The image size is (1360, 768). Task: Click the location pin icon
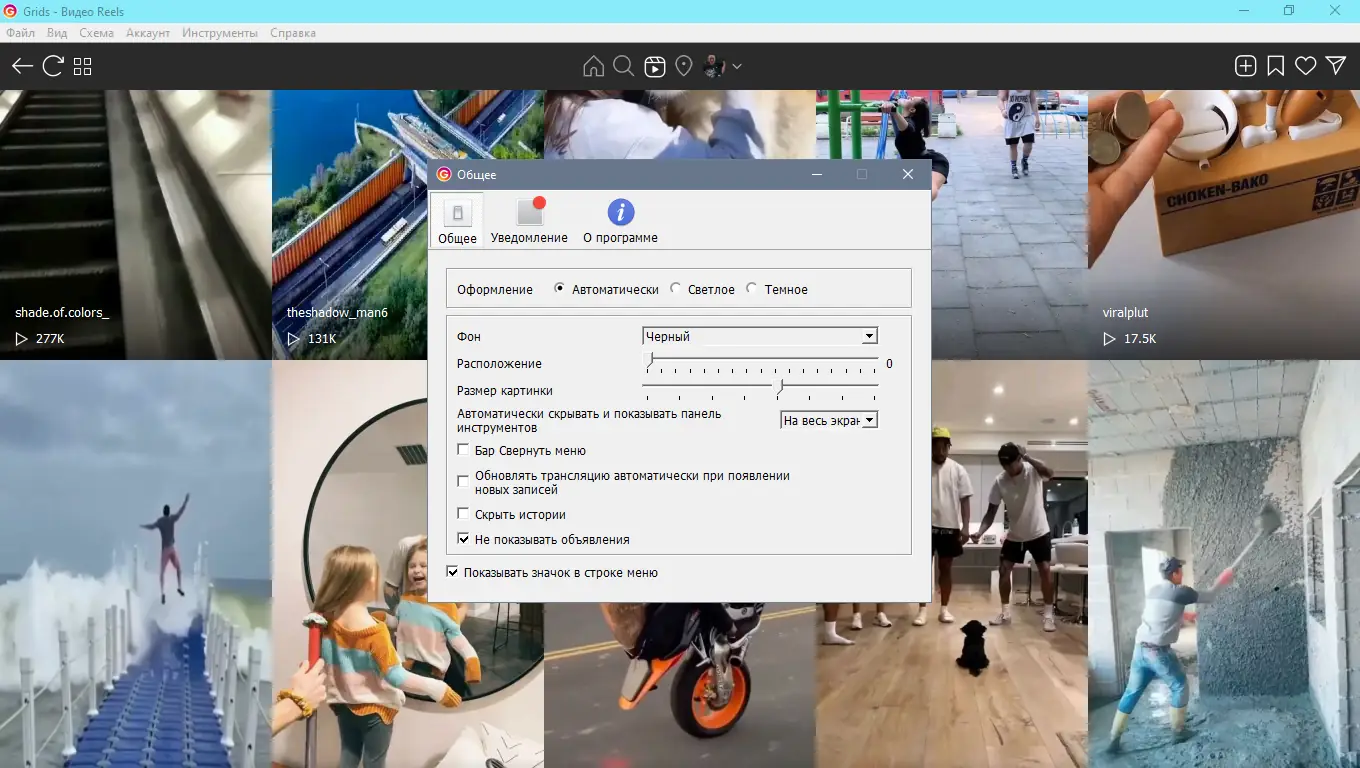(684, 66)
